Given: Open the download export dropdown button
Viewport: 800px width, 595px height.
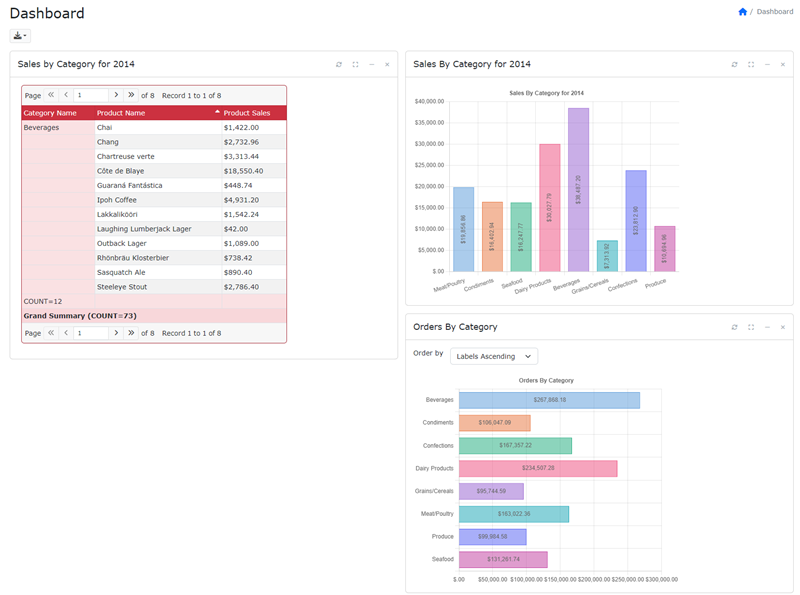Looking at the screenshot, I should coord(20,36).
